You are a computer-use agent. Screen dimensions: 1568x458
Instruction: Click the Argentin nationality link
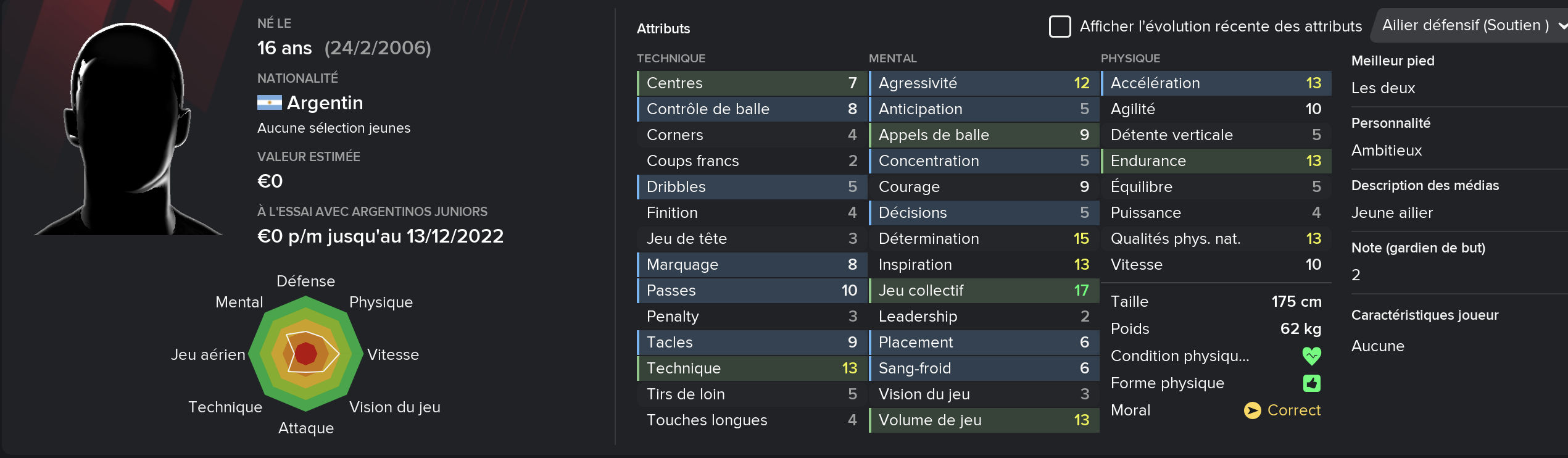coord(325,102)
